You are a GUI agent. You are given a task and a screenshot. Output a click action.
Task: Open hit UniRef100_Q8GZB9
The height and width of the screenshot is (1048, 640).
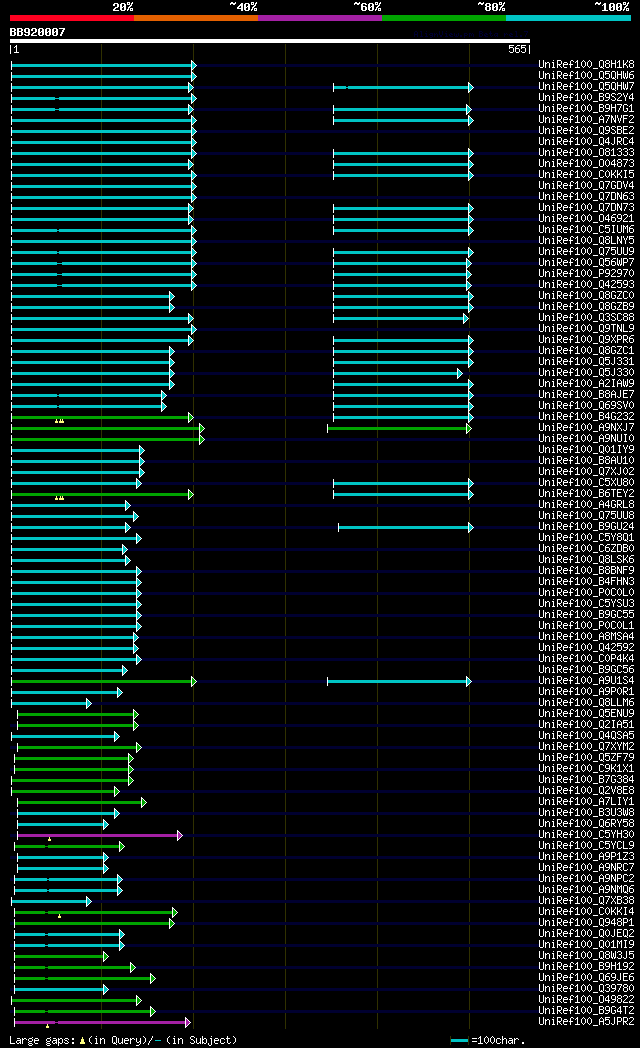click(587, 307)
